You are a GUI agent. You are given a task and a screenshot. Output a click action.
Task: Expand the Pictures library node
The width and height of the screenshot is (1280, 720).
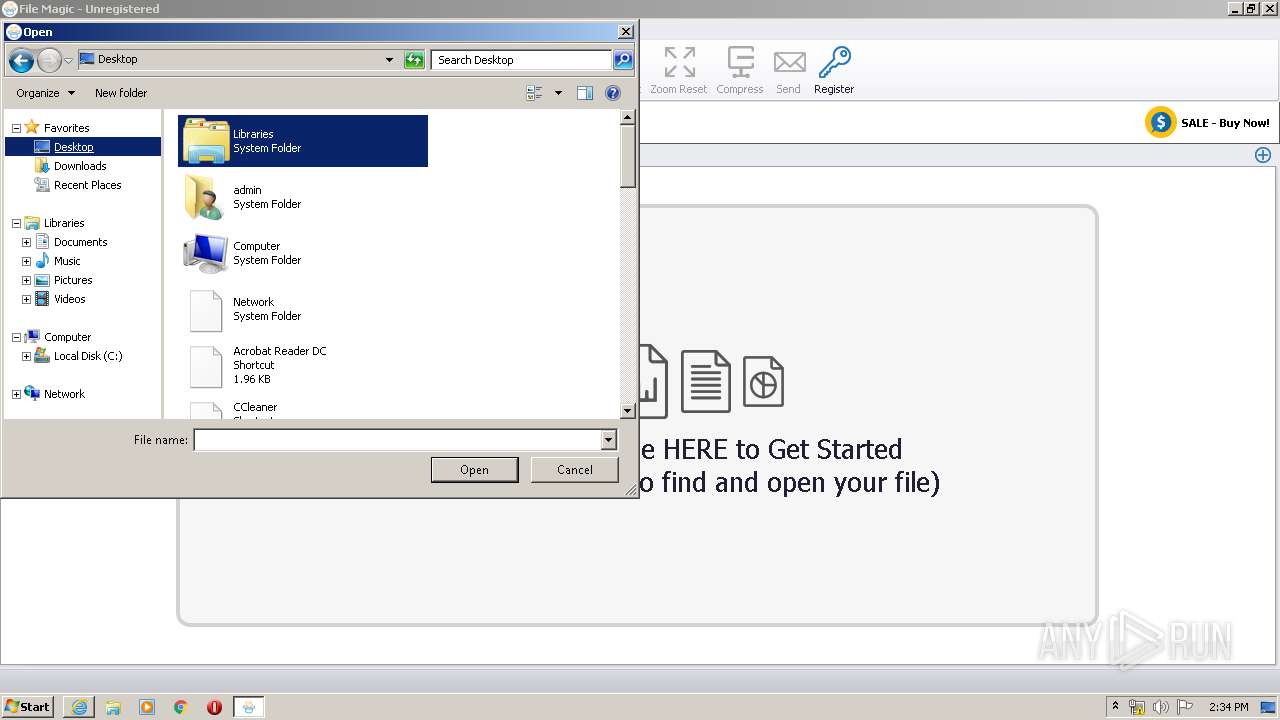[x=27, y=280]
